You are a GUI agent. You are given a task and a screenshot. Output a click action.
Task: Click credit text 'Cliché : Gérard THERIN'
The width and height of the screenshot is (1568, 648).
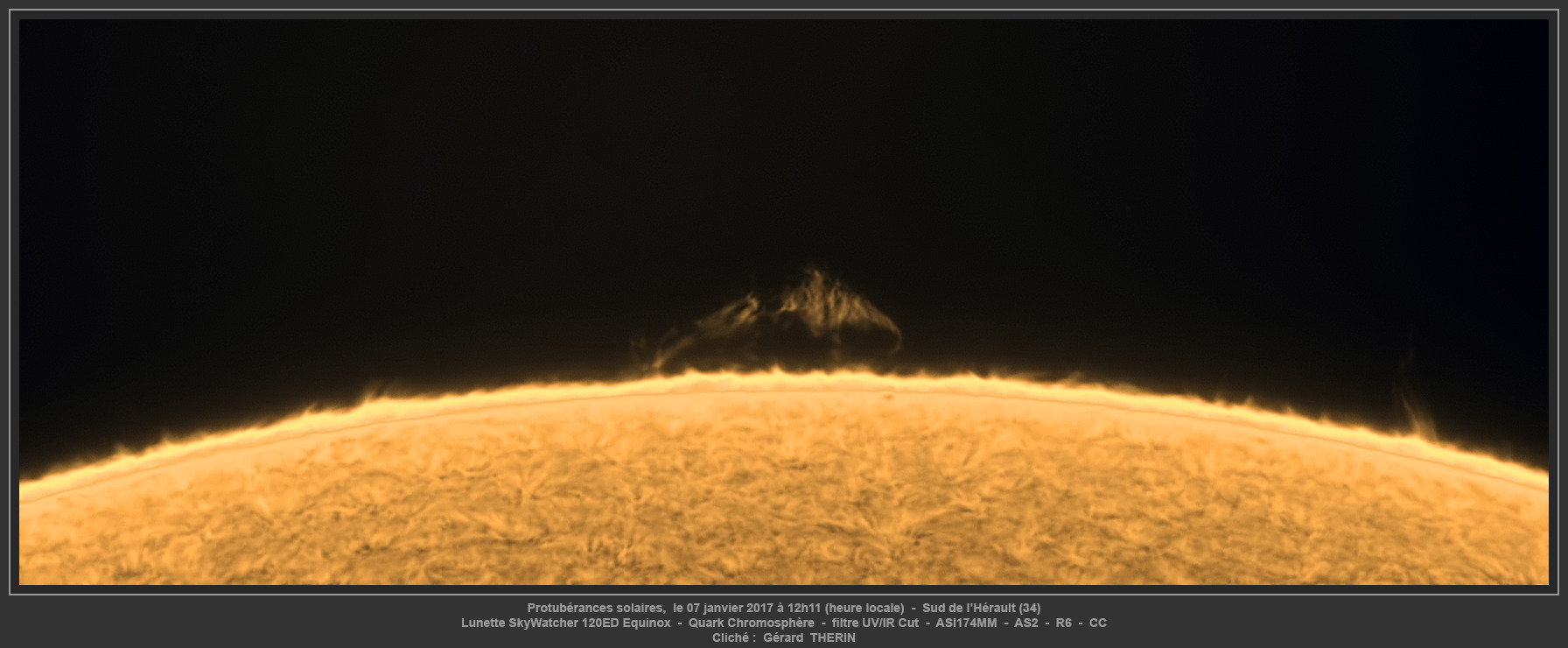(783, 637)
